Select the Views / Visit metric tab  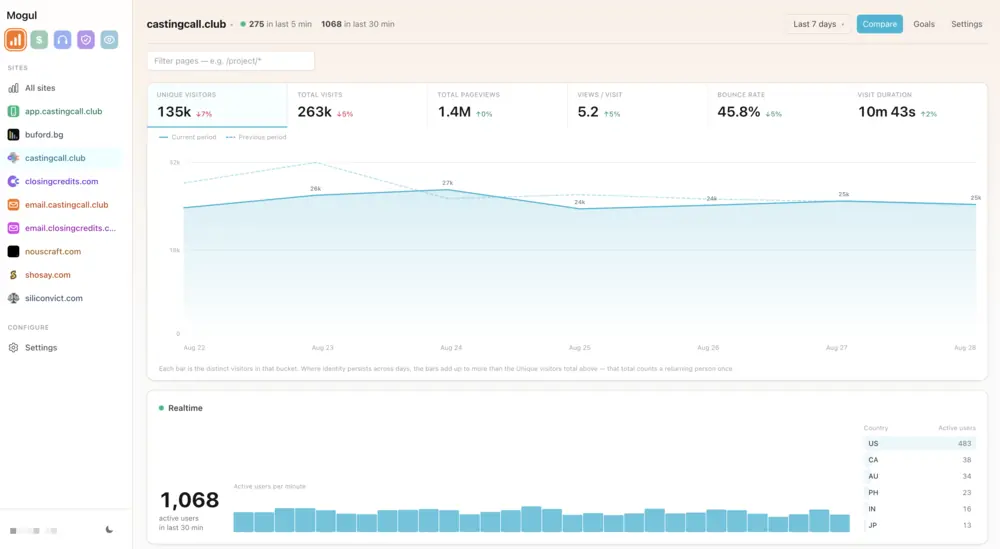(x=638, y=105)
